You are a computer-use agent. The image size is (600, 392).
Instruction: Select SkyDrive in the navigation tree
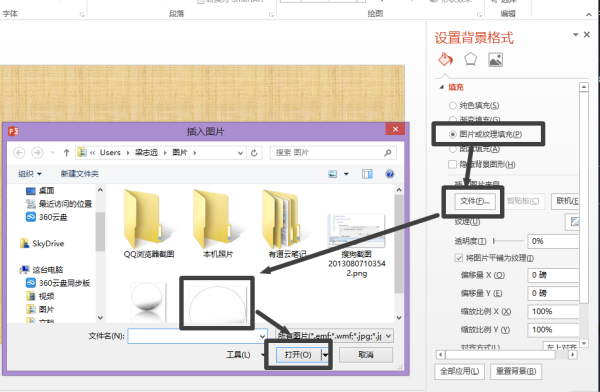click(x=42, y=243)
